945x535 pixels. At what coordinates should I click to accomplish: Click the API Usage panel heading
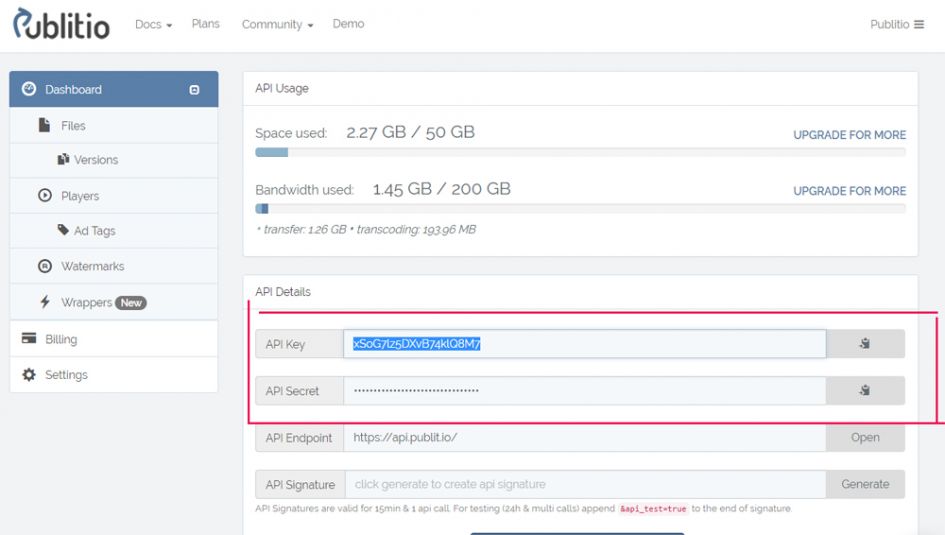click(281, 89)
